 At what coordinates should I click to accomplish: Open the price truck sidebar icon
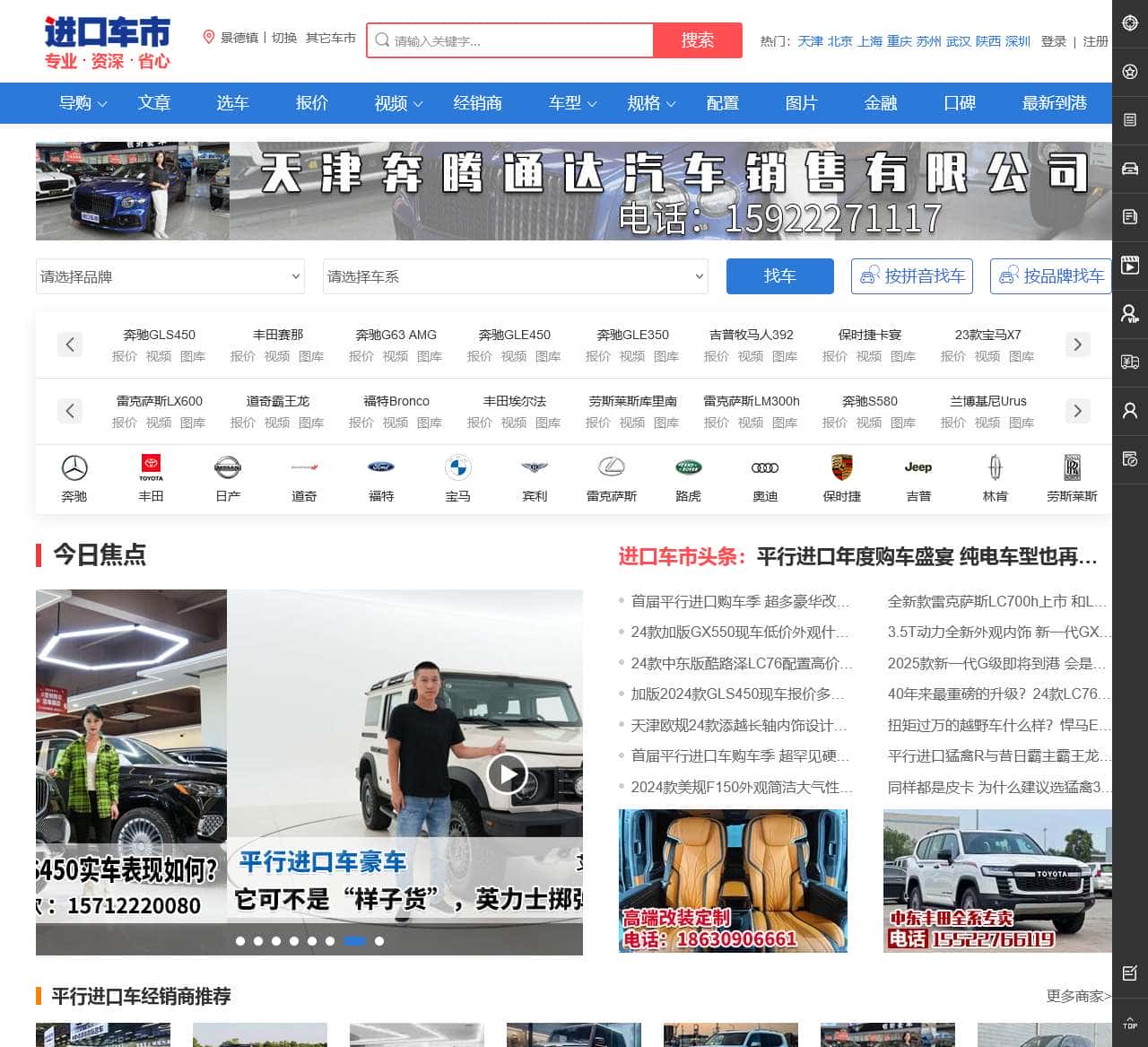point(1130,362)
